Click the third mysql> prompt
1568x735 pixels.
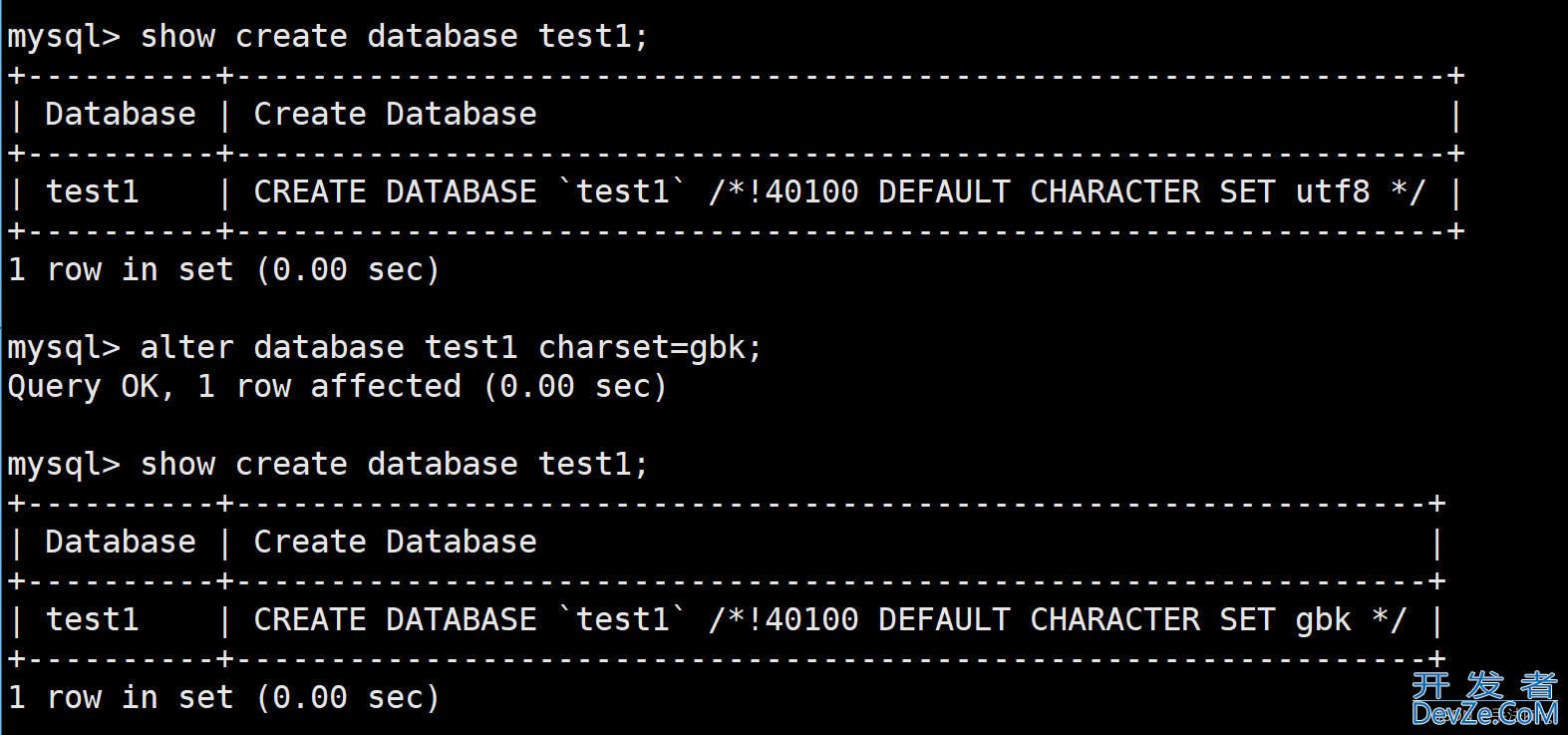[64, 466]
